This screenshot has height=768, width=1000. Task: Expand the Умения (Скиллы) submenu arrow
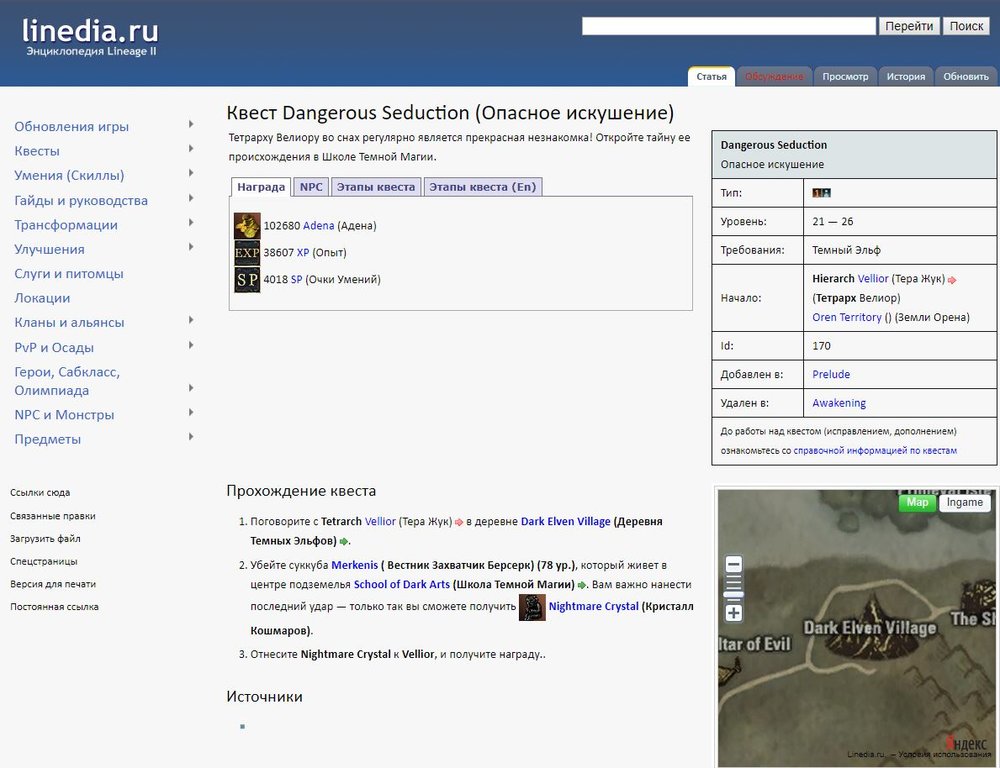coord(191,175)
